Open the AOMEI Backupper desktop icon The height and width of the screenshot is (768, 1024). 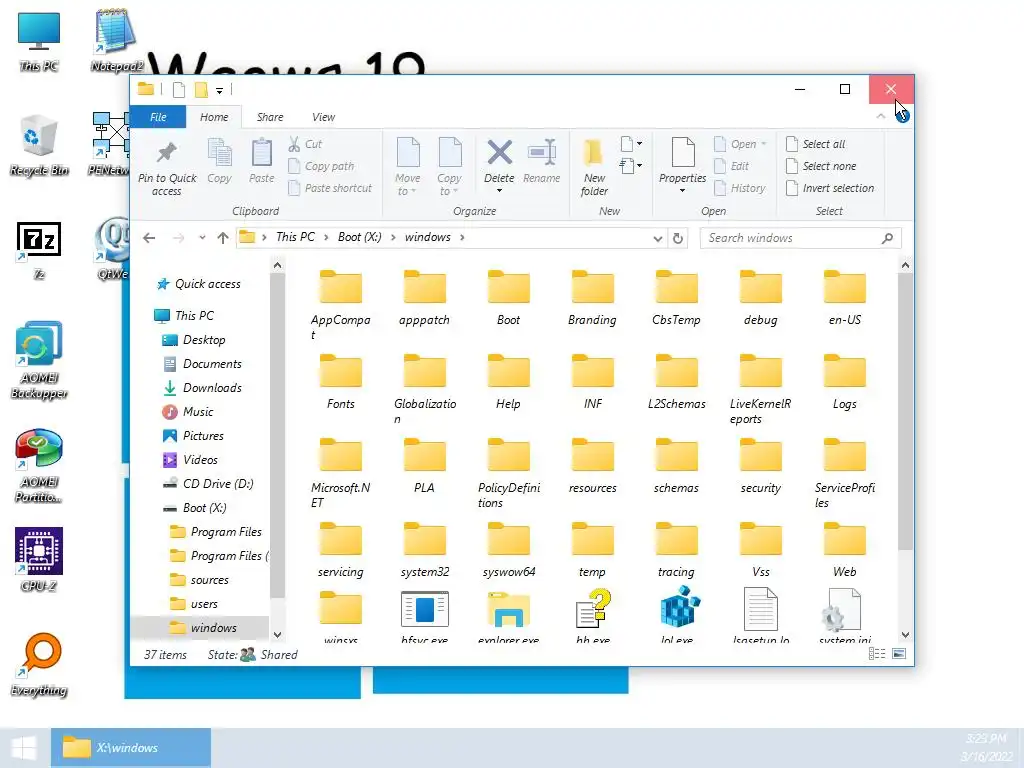click(39, 360)
